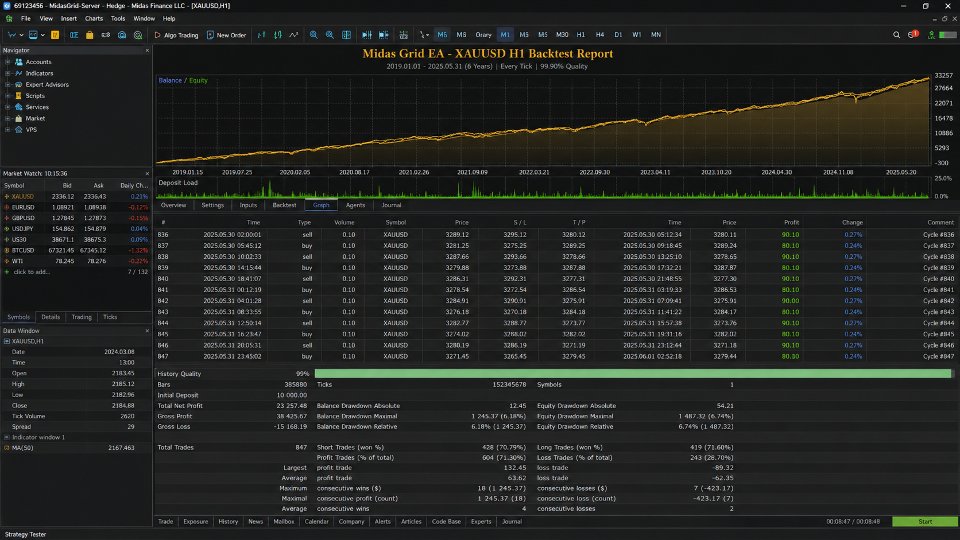Click the connection status person icon
The image size is (960, 540).
click(931, 35)
